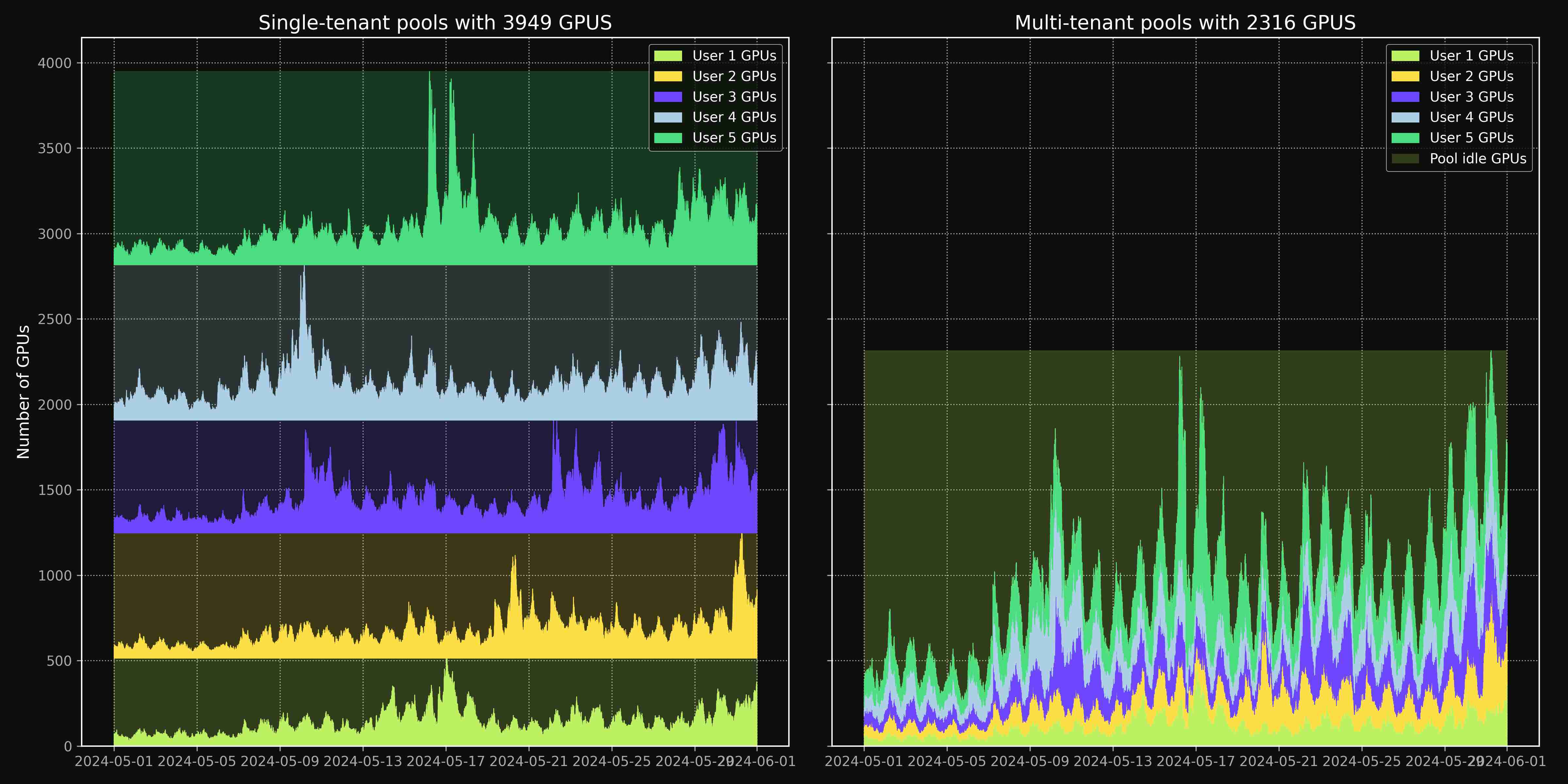Click 2024-05-17 on left chart x-axis

[446, 761]
